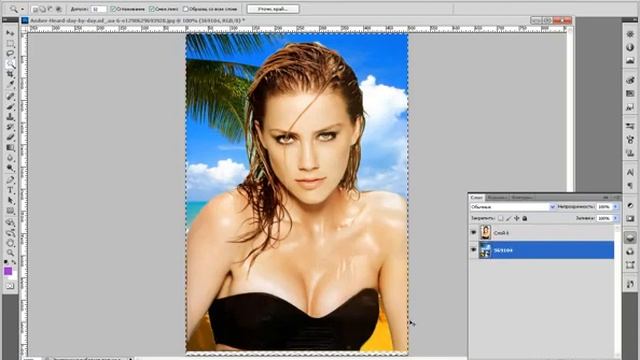Select the Move tool
The image size is (640, 360).
[x=10, y=33]
